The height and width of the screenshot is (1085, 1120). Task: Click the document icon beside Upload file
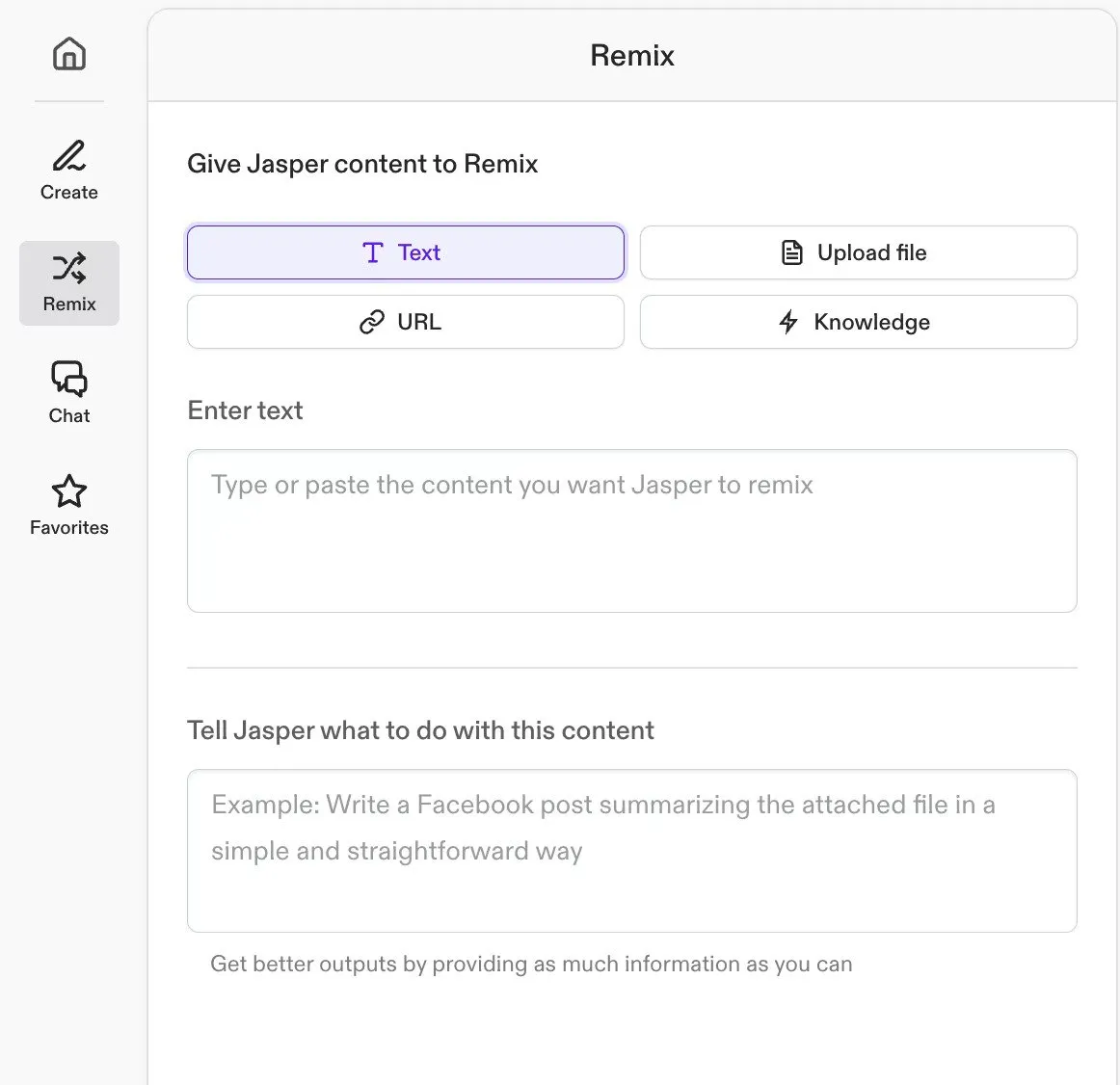(791, 252)
